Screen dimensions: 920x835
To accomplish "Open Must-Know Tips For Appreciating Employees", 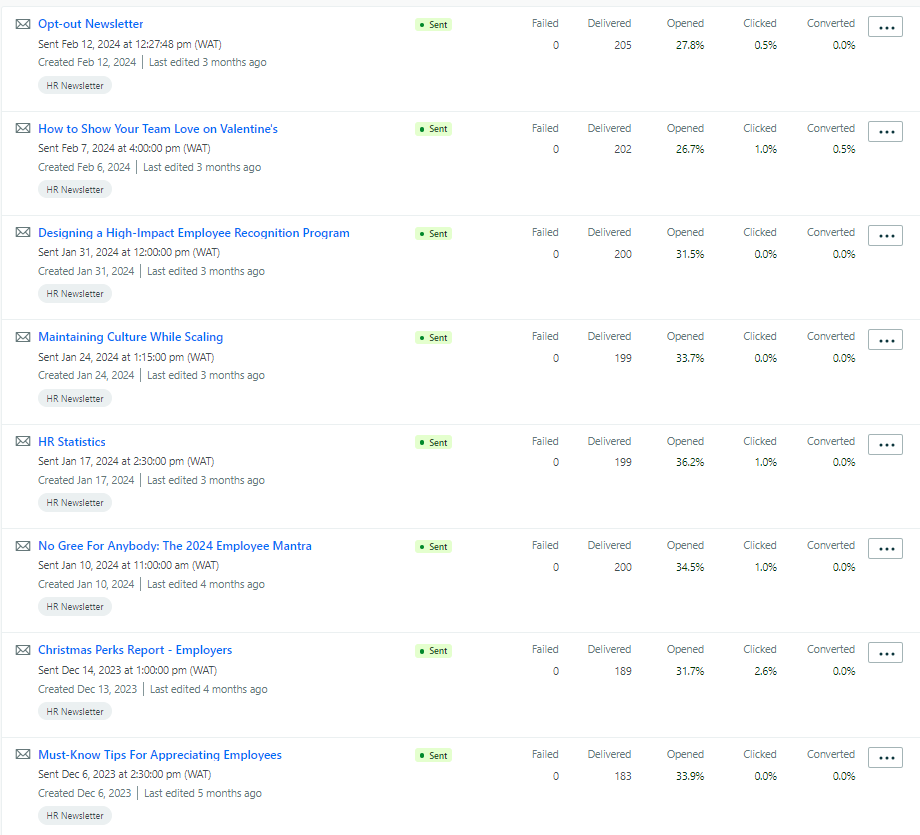I will click(160, 755).
